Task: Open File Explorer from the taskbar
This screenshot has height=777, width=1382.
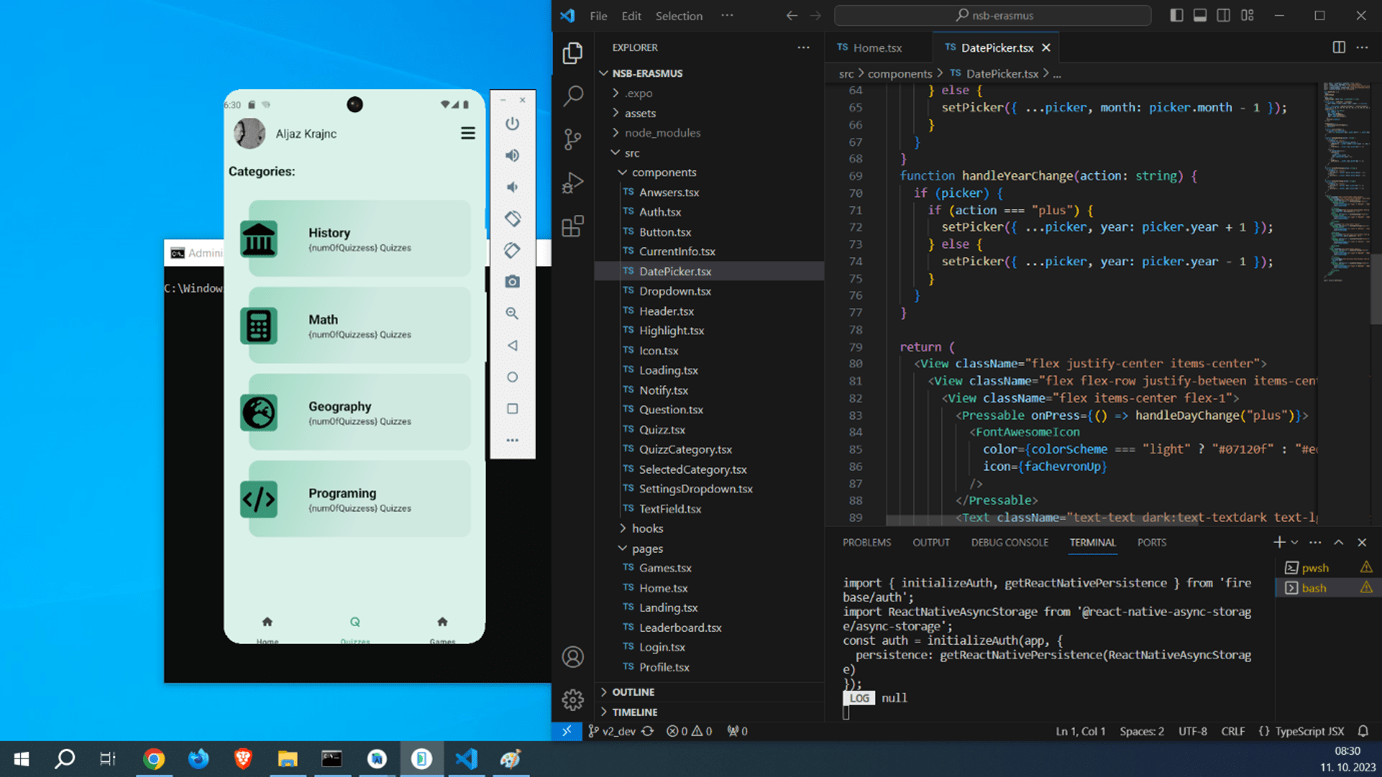Action: (288, 759)
